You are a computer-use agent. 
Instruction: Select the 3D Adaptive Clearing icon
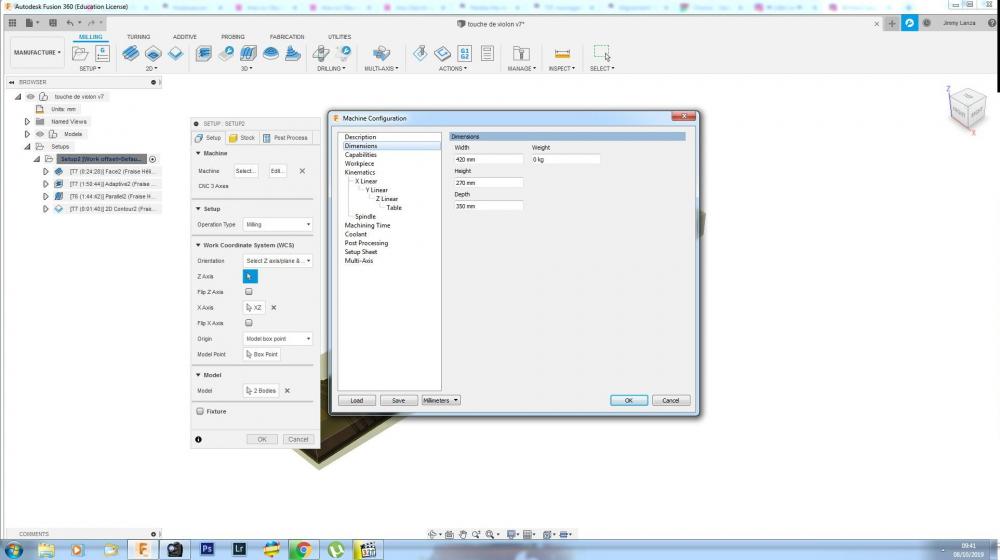pos(203,54)
